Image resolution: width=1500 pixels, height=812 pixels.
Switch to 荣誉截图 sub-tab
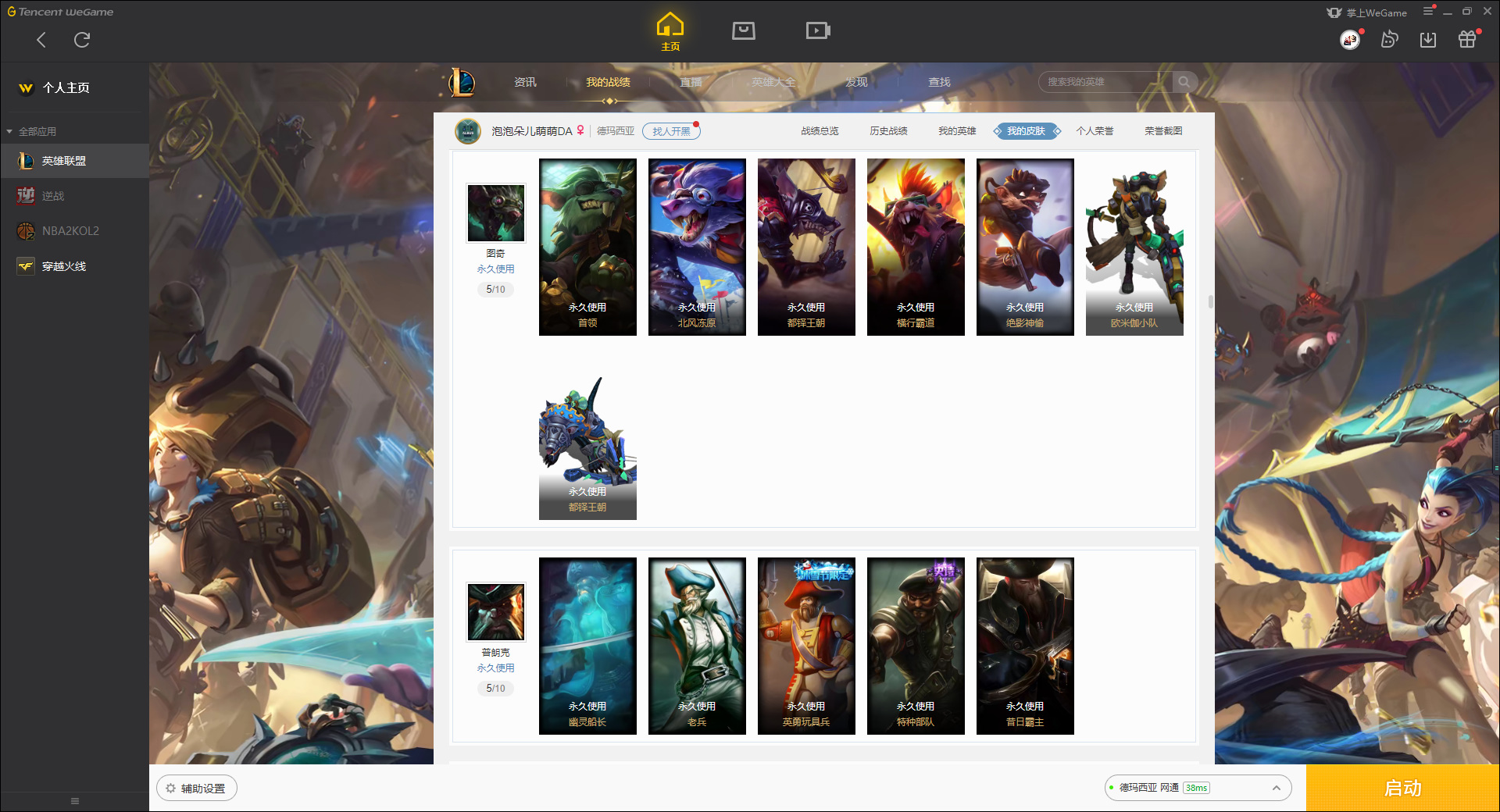(1163, 131)
